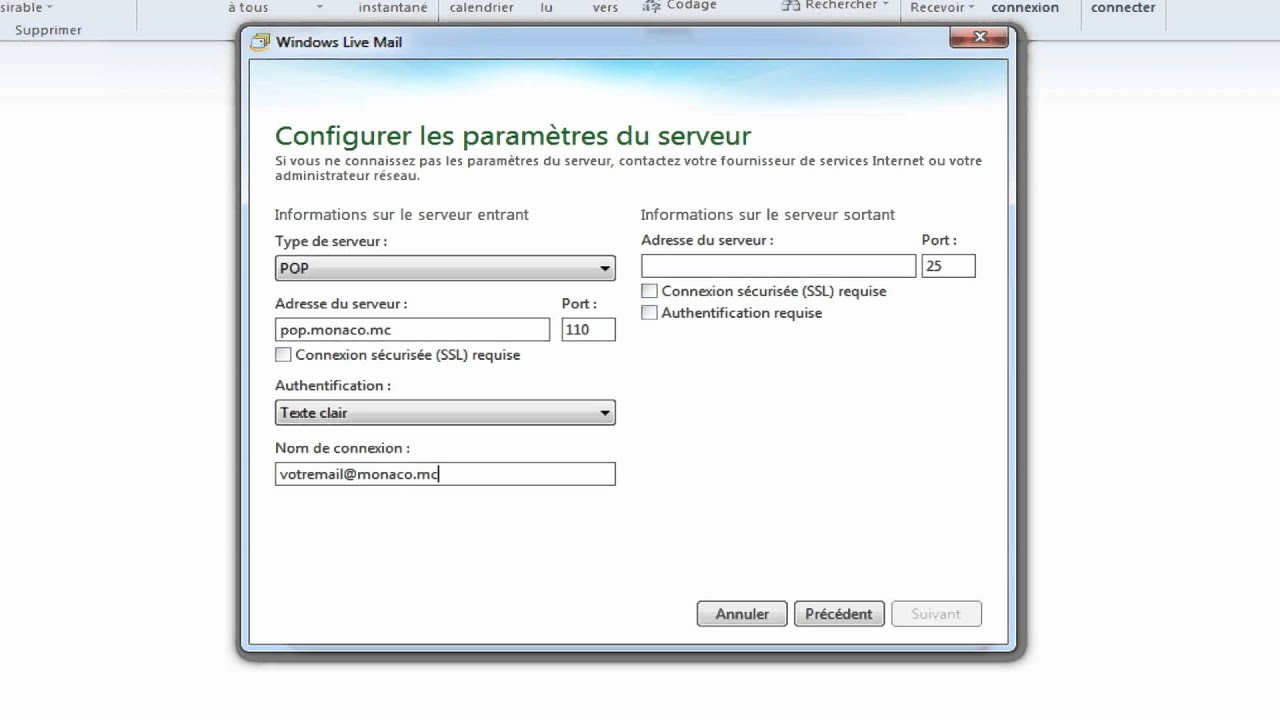
Task: Click the instantané item in background ribbon
Action: [x=393, y=7]
